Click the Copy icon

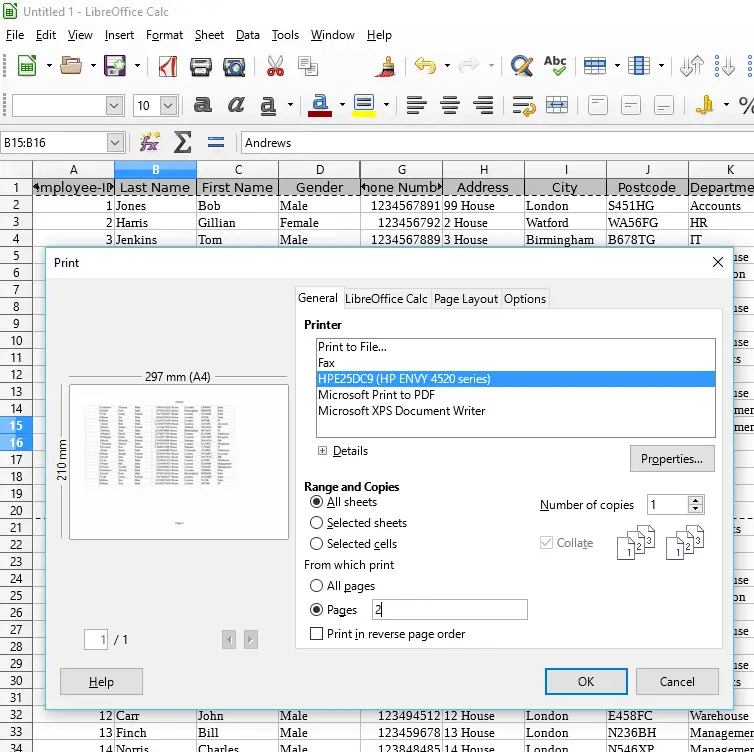tap(307, 66)
